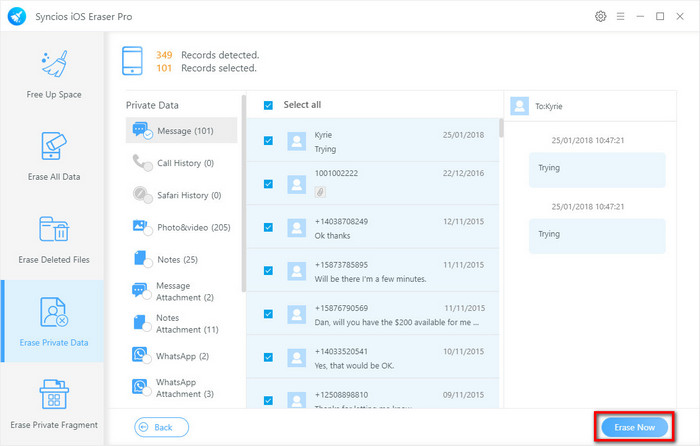Uncheck the Kyrie message checkbox
Image resolution: width=700 pixels, height=446 pixels.
(268, 141)
